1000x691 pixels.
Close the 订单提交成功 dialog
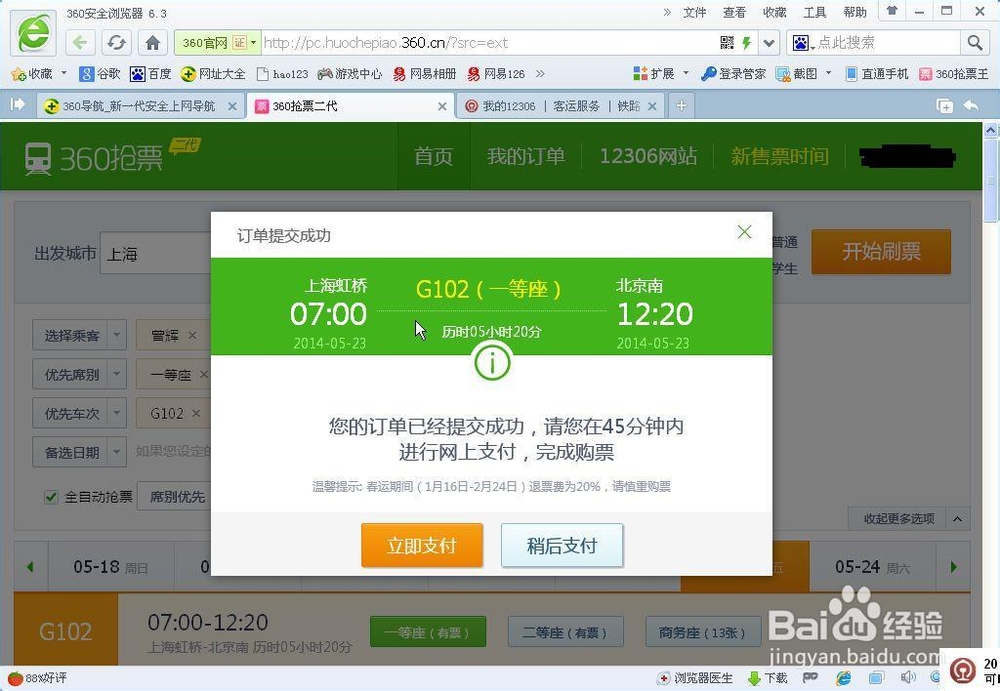[744, 232]
